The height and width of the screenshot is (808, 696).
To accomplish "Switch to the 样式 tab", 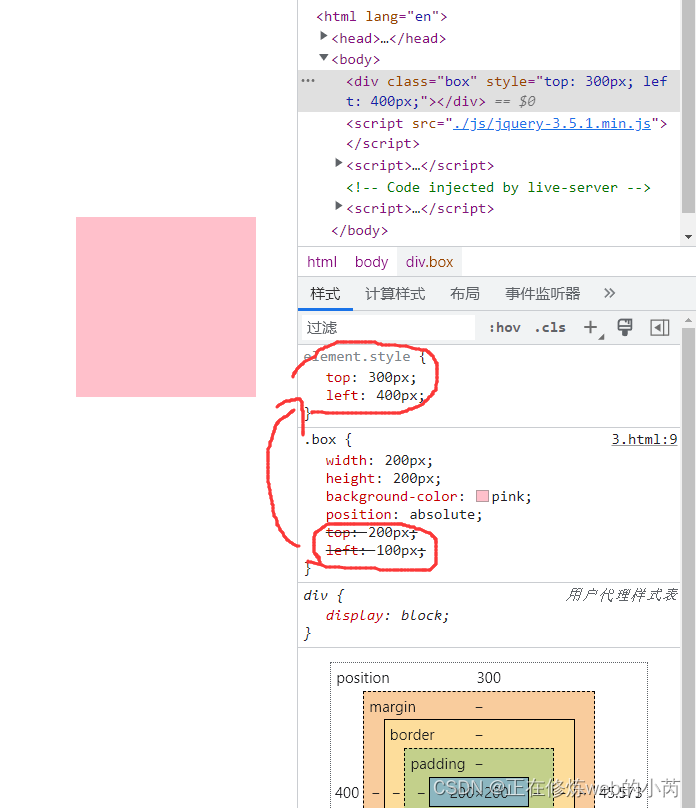I will 325,294.
